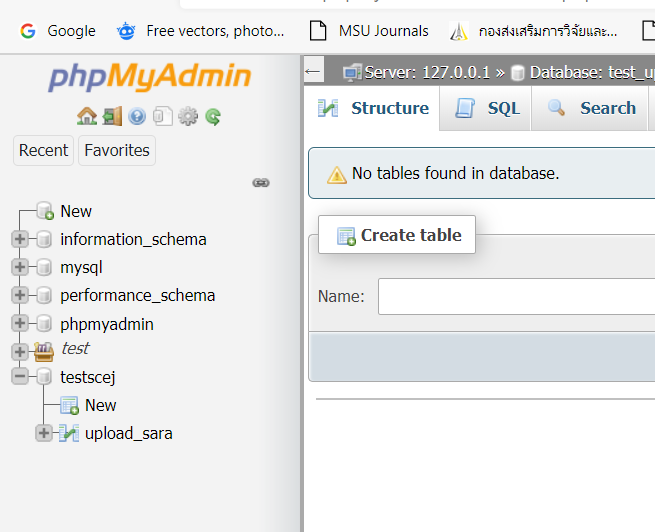Open the MySQL documentation pages icon

click(x=163, y=116)
